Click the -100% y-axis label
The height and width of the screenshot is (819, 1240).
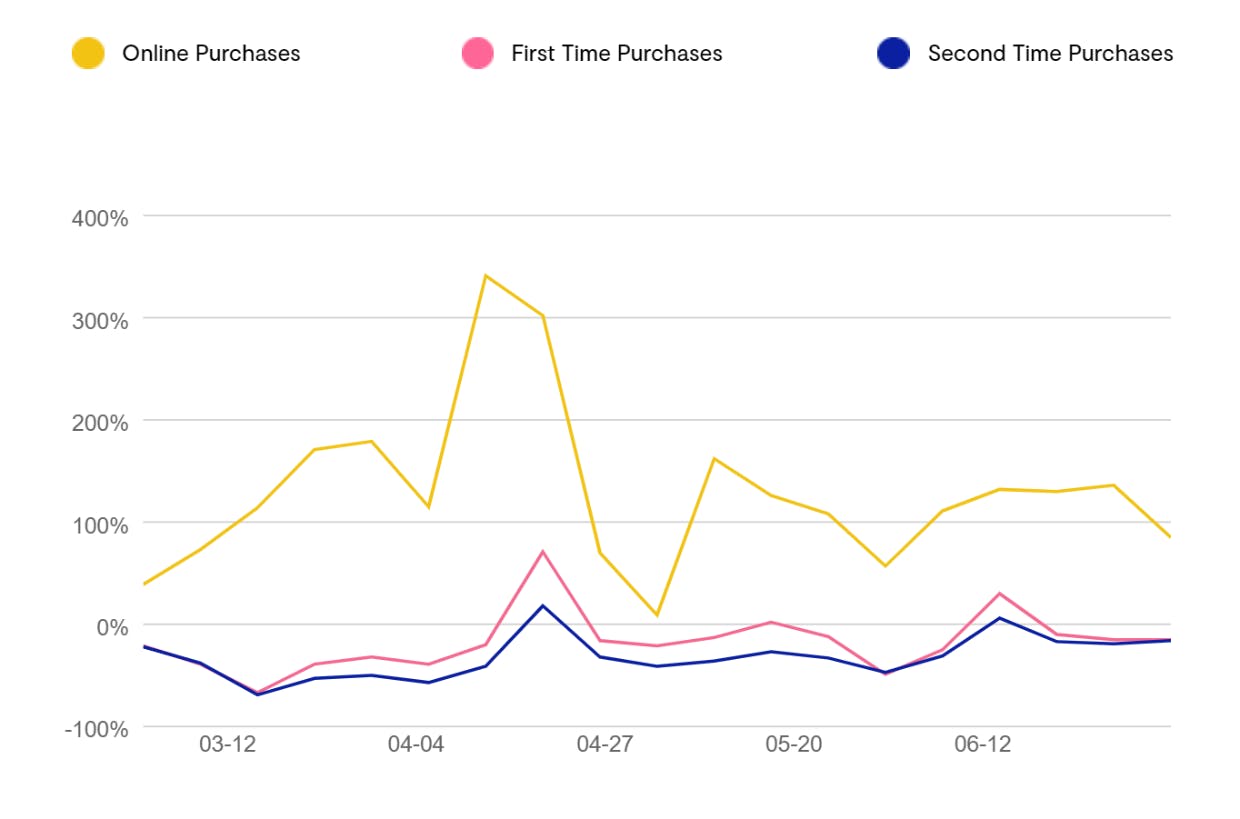coord(96,729)
